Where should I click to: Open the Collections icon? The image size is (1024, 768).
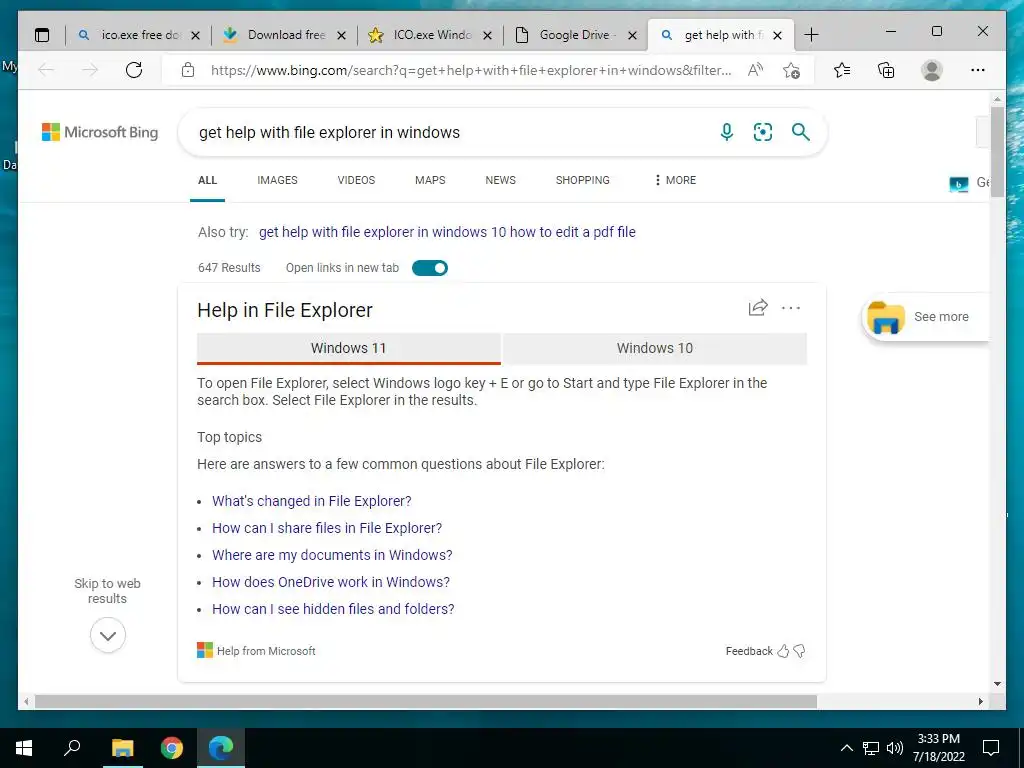(886, 70)
